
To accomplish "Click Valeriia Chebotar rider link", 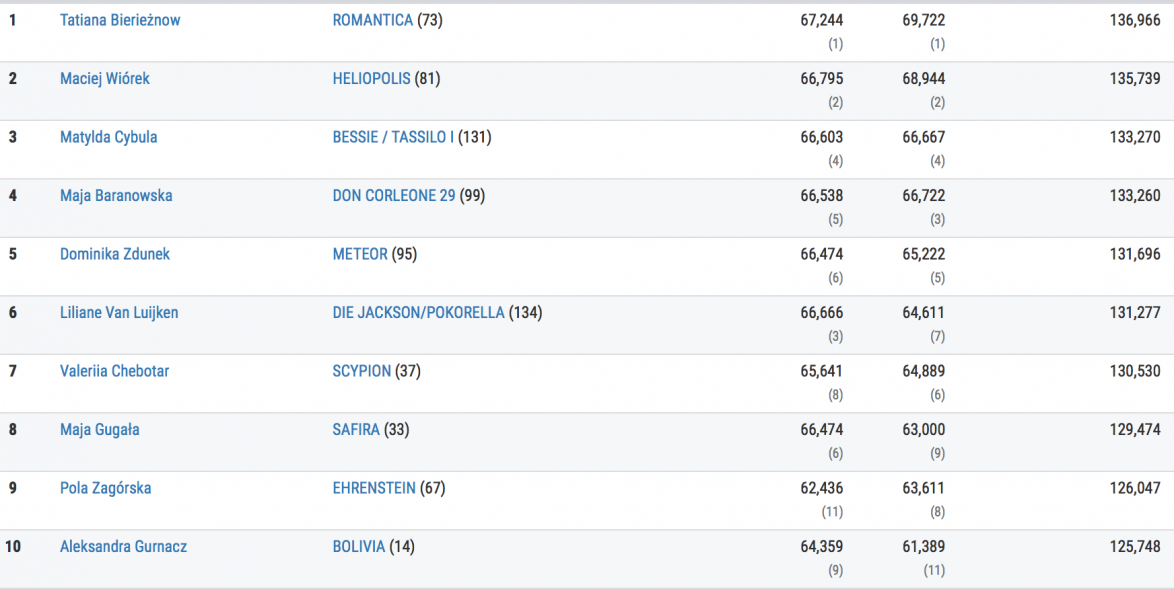I will point(114,371).
